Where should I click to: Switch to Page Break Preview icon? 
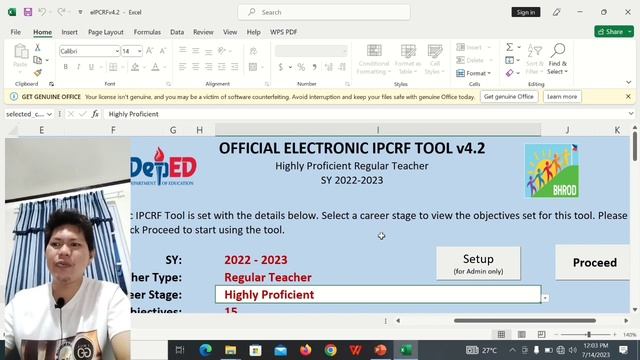coord(542,335)
